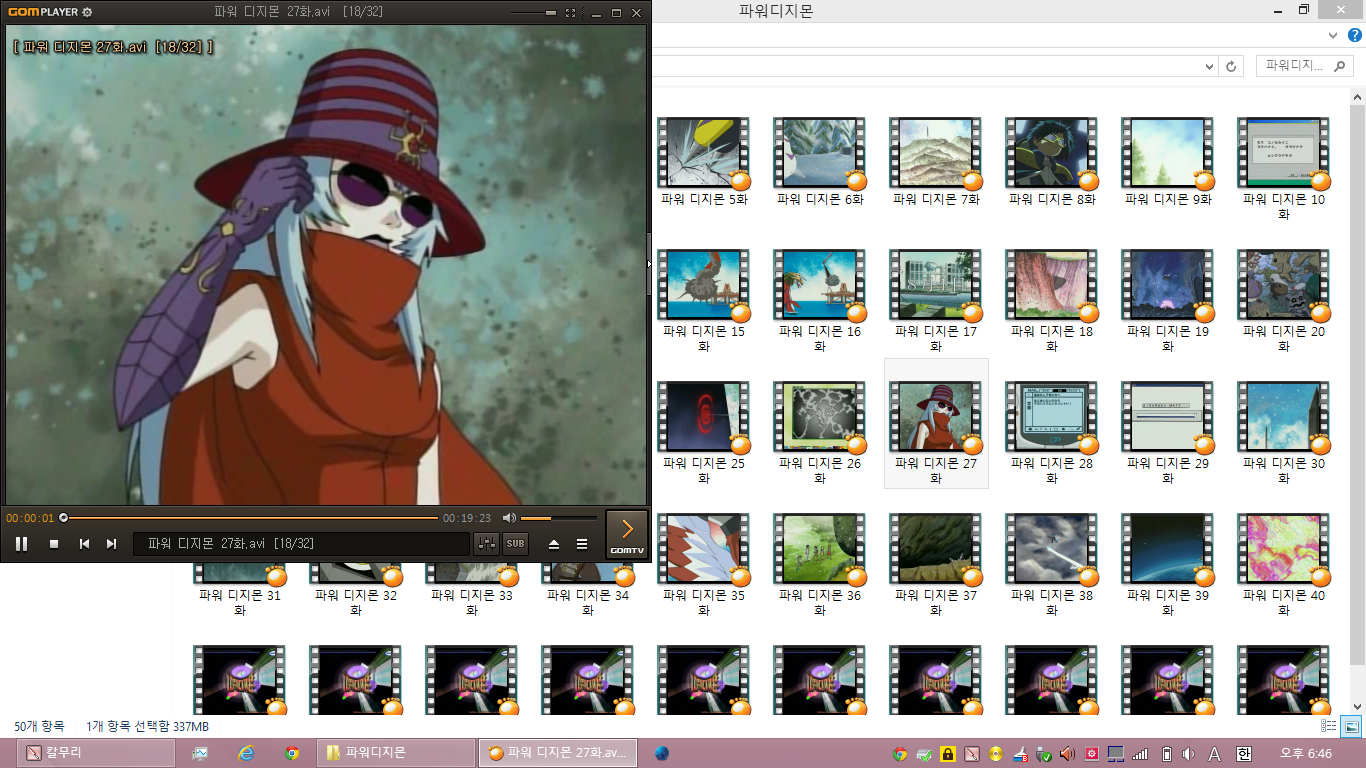
Task: Select the 파워 디지몬 18화 video file
Action: tap(1052, 300)
